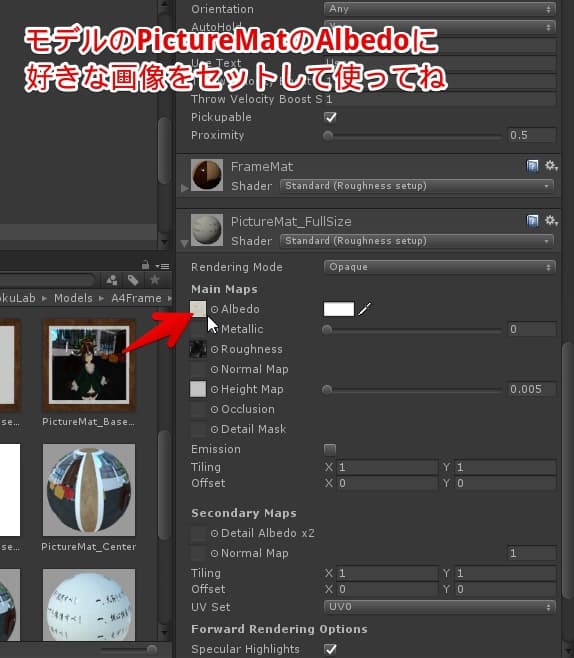
Task: Toggle the Pickupable checkbox
Action: coord(330,117)
